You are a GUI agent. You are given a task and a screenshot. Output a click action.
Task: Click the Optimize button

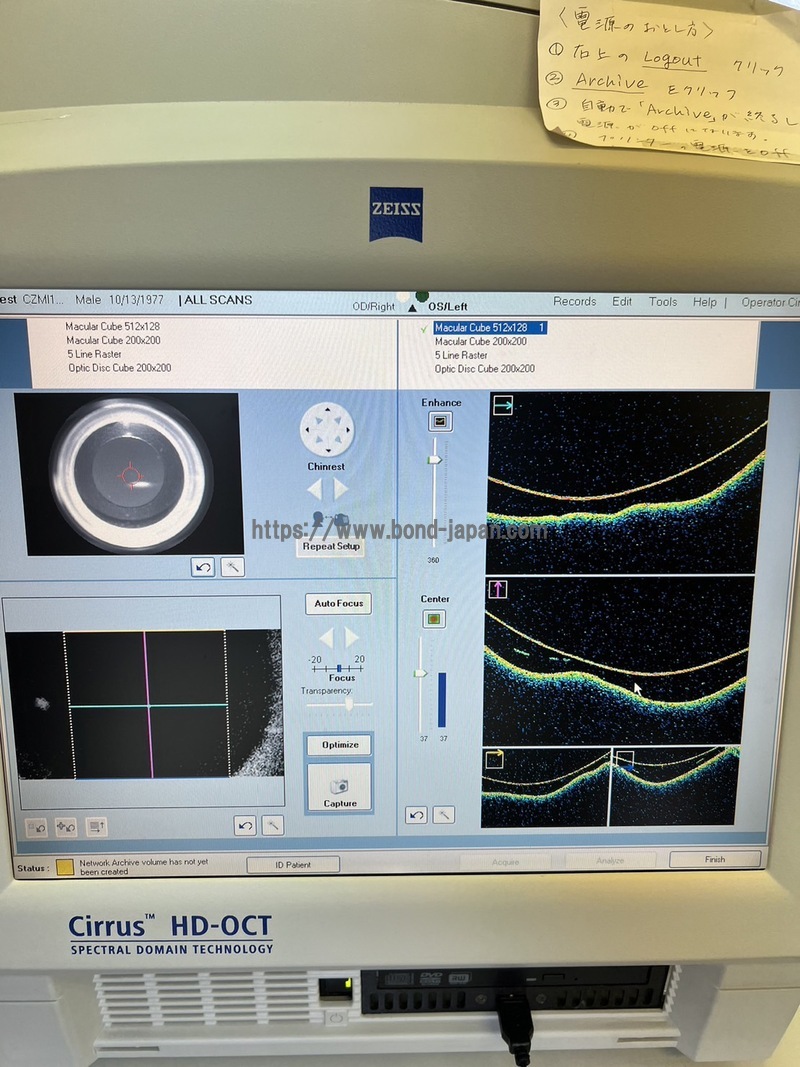(x=339, y=745)
